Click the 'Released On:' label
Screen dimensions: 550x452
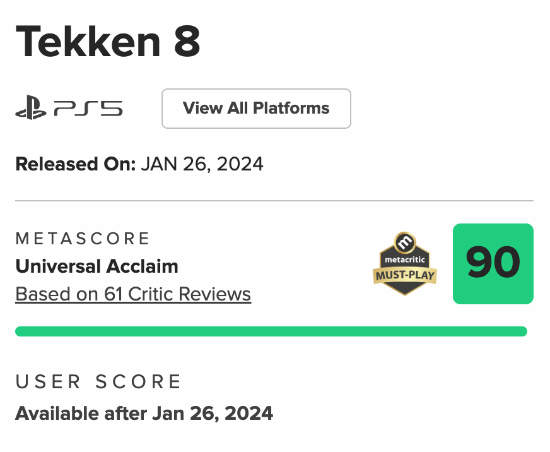75,164
